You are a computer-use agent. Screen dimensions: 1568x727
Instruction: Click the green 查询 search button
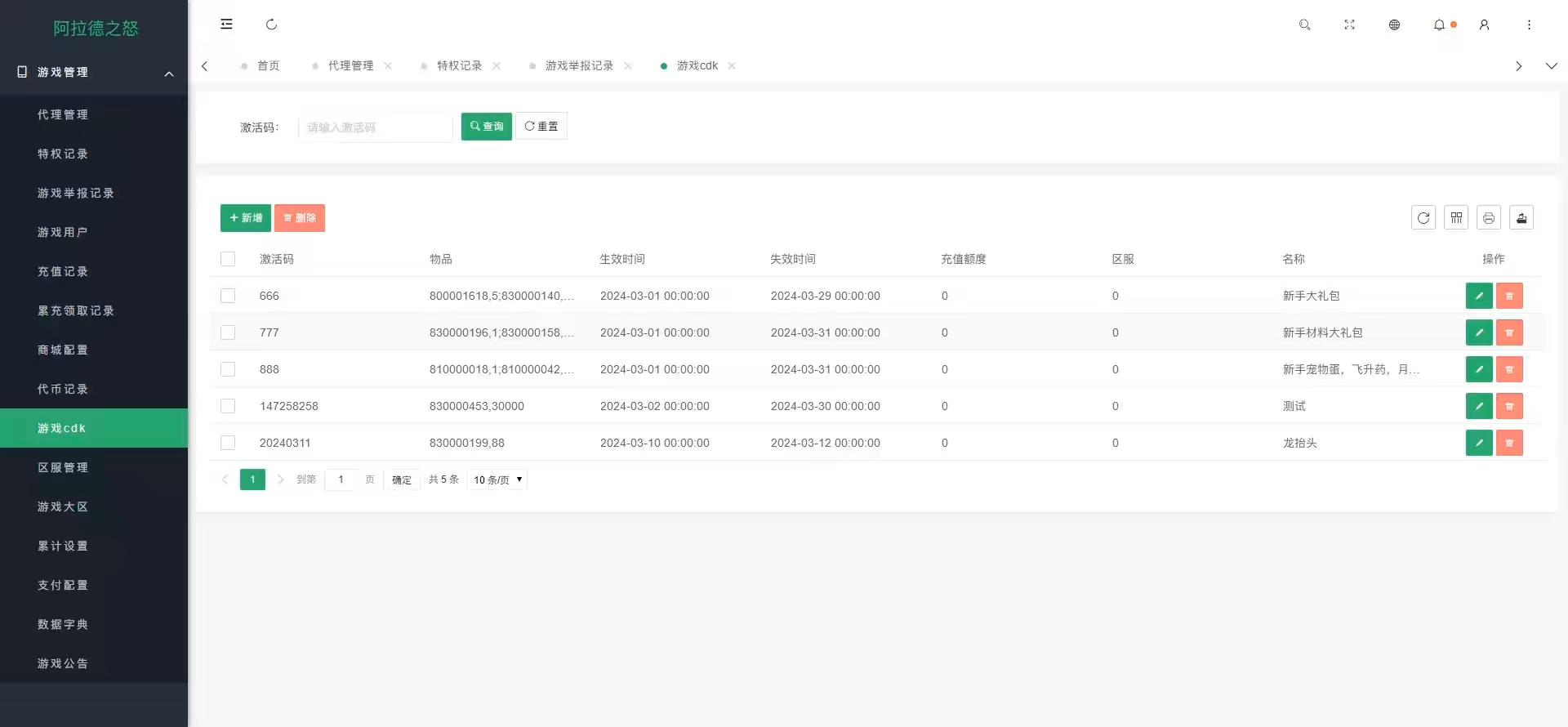click(487, 127)
